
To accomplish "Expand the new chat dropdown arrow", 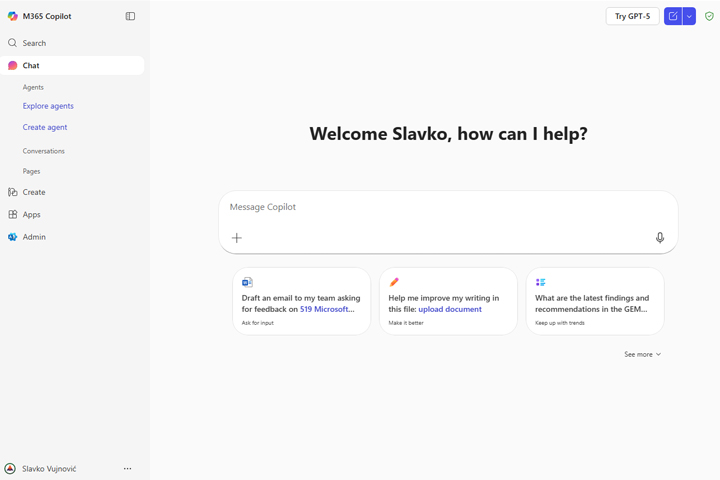I will click(689, 16).
